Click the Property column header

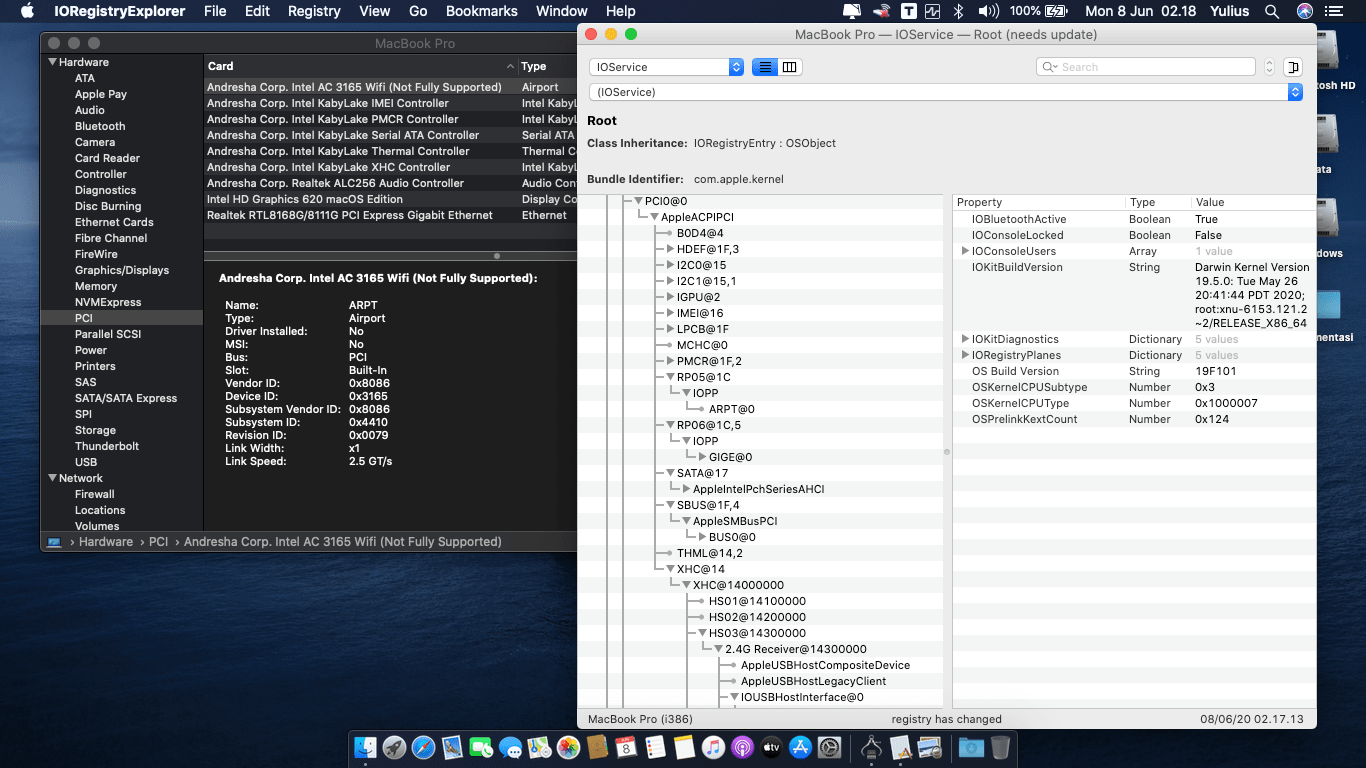(1039, 202)
